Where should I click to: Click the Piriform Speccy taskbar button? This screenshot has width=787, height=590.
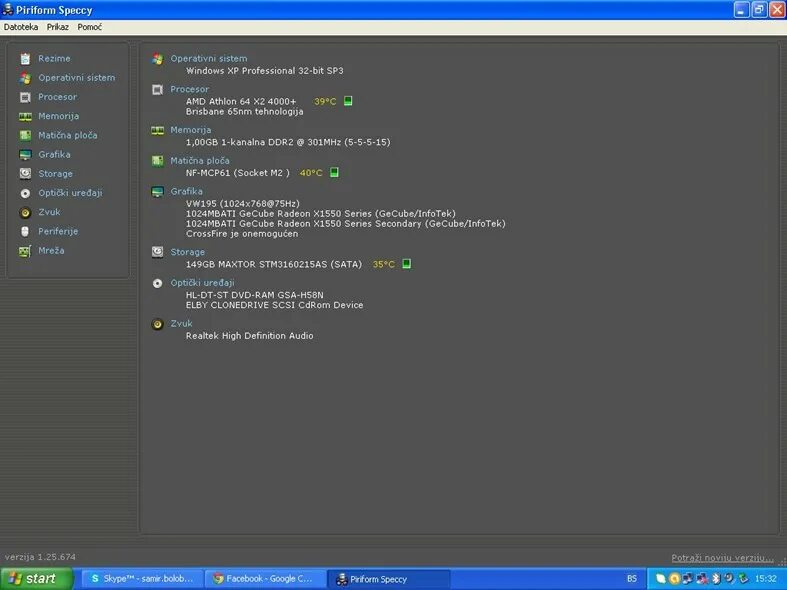click(388, 579)
